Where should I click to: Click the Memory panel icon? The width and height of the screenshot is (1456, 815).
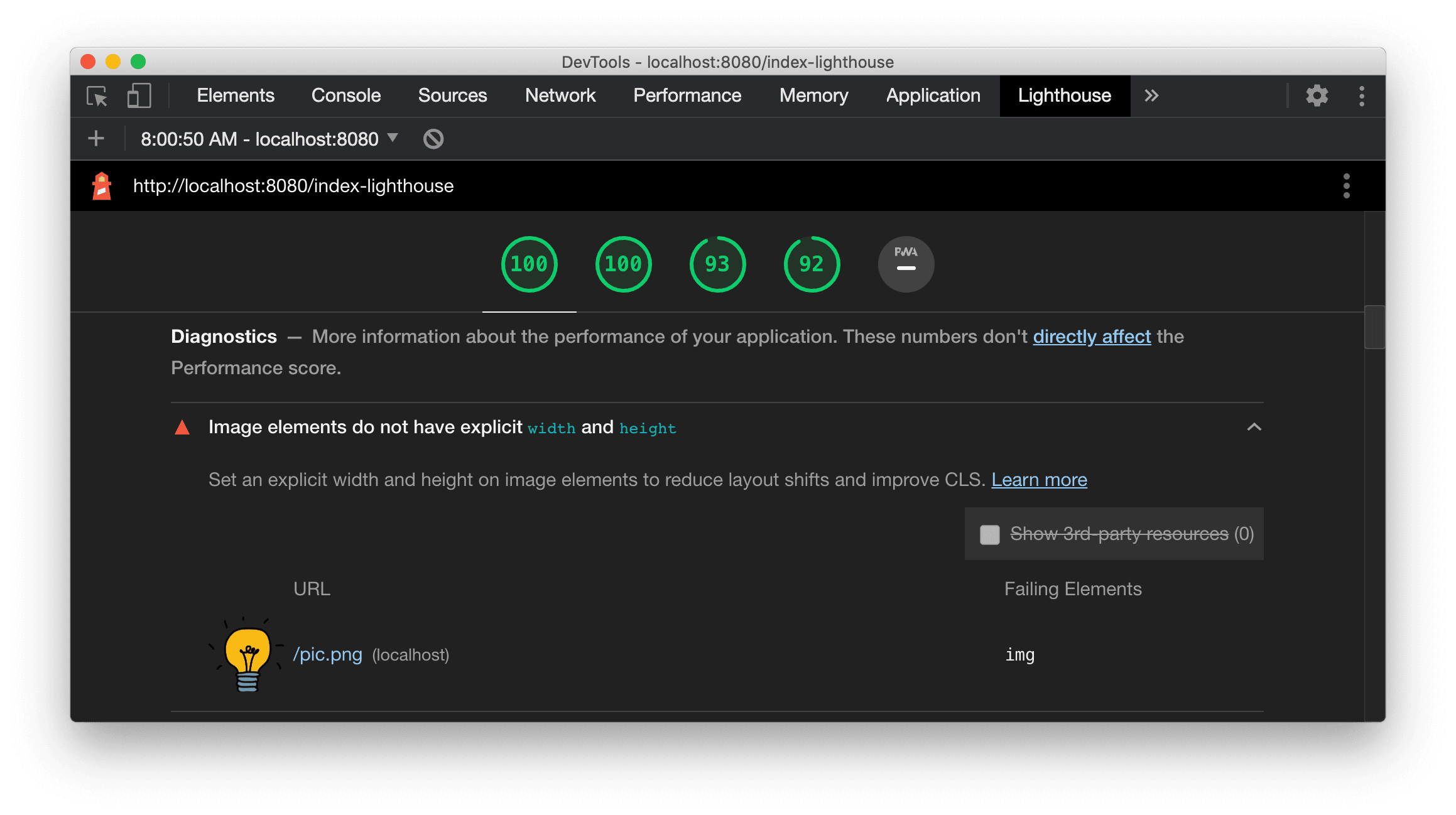(814, 95)
